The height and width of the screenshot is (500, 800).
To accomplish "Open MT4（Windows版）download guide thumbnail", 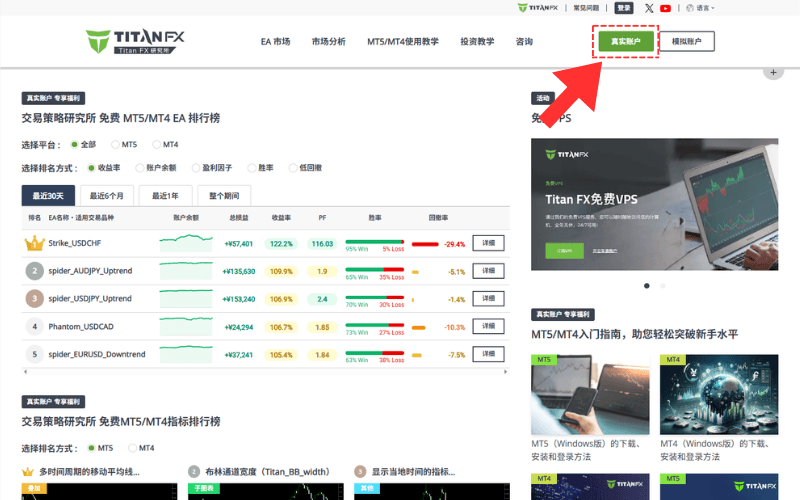I will point(719,395).
